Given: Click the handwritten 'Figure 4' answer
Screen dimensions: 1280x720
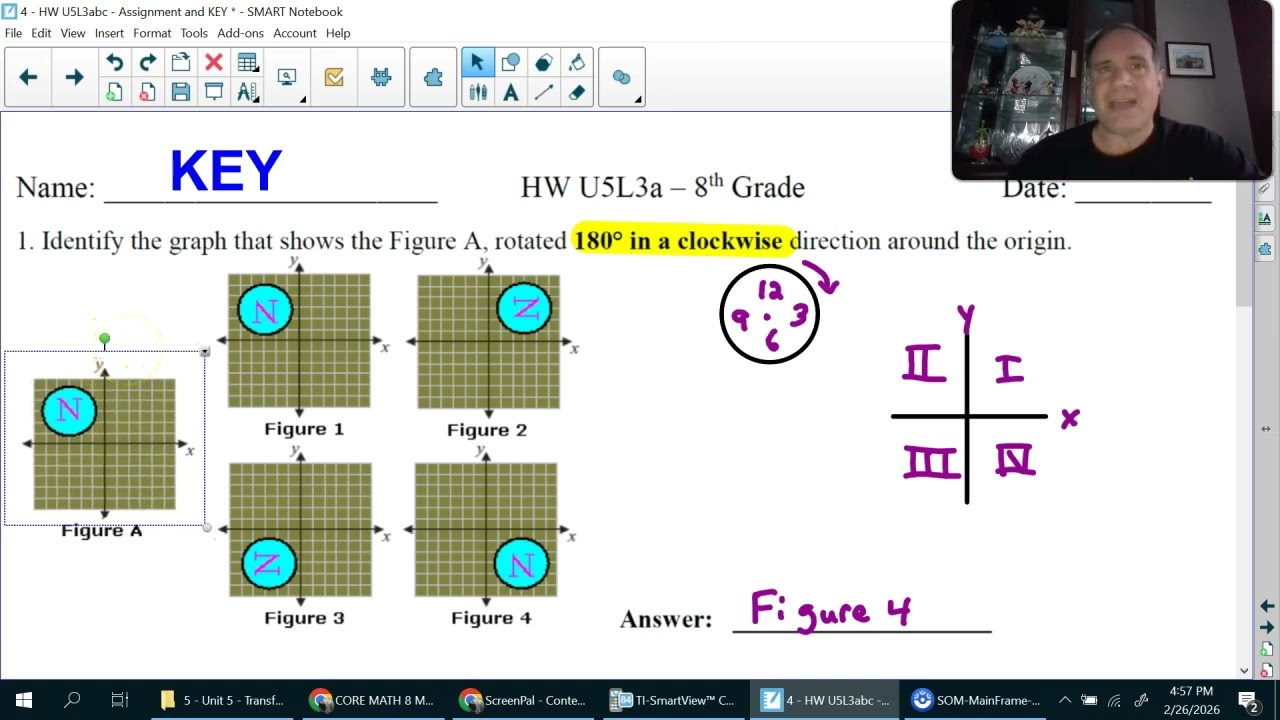Looking at the screenshot, I should [x=830, y=609].
